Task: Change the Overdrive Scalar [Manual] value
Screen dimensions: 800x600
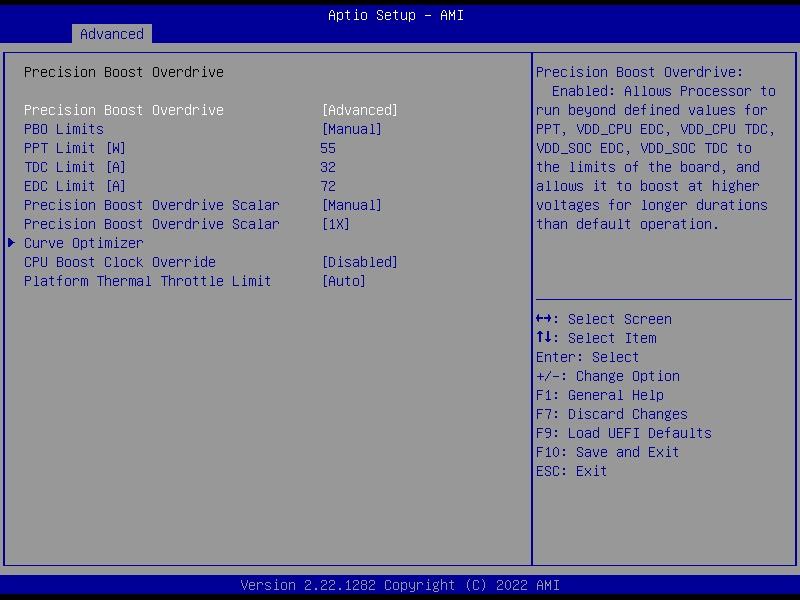Action: (352, 205)
